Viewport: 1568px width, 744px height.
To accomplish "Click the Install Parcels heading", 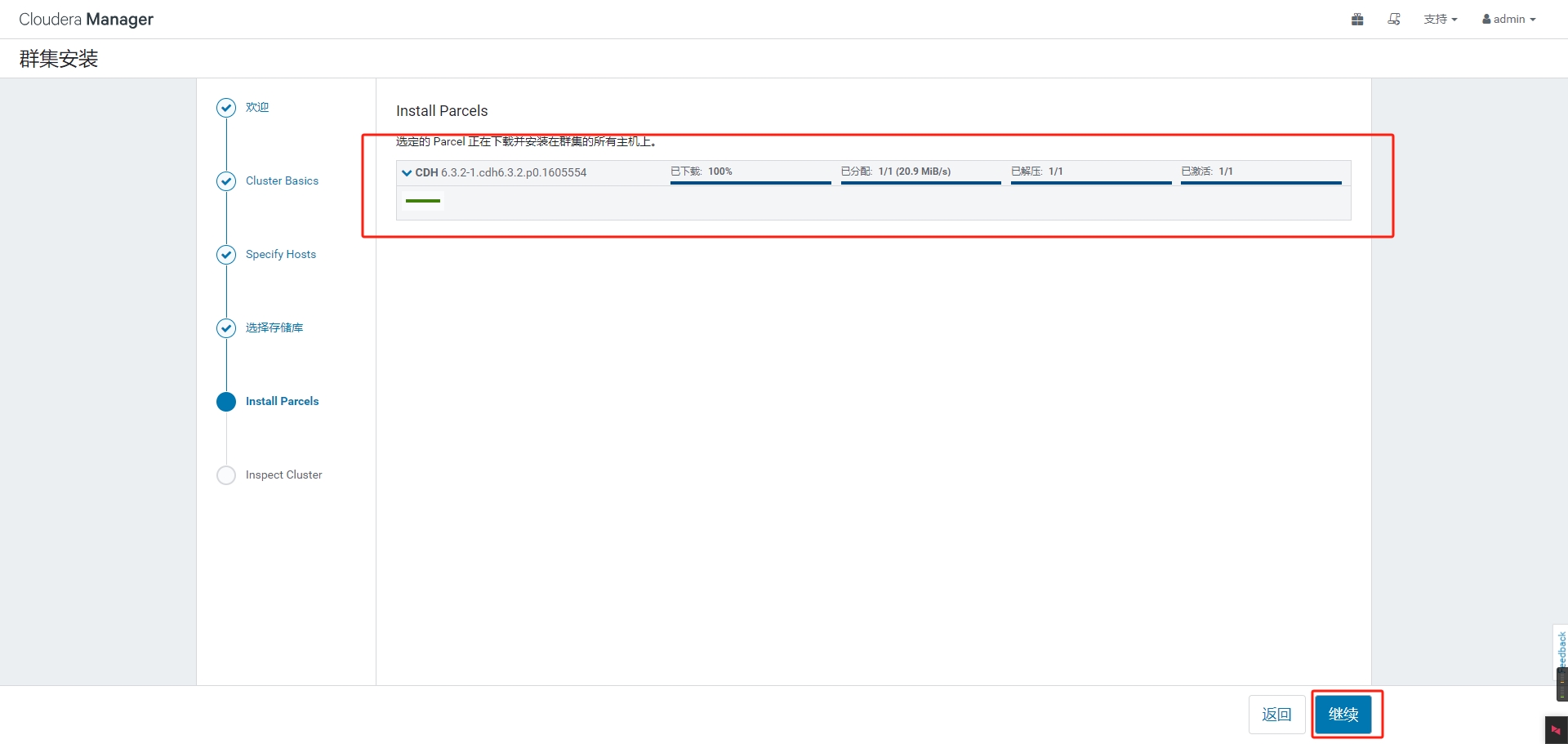I will [x=442, y=111].
